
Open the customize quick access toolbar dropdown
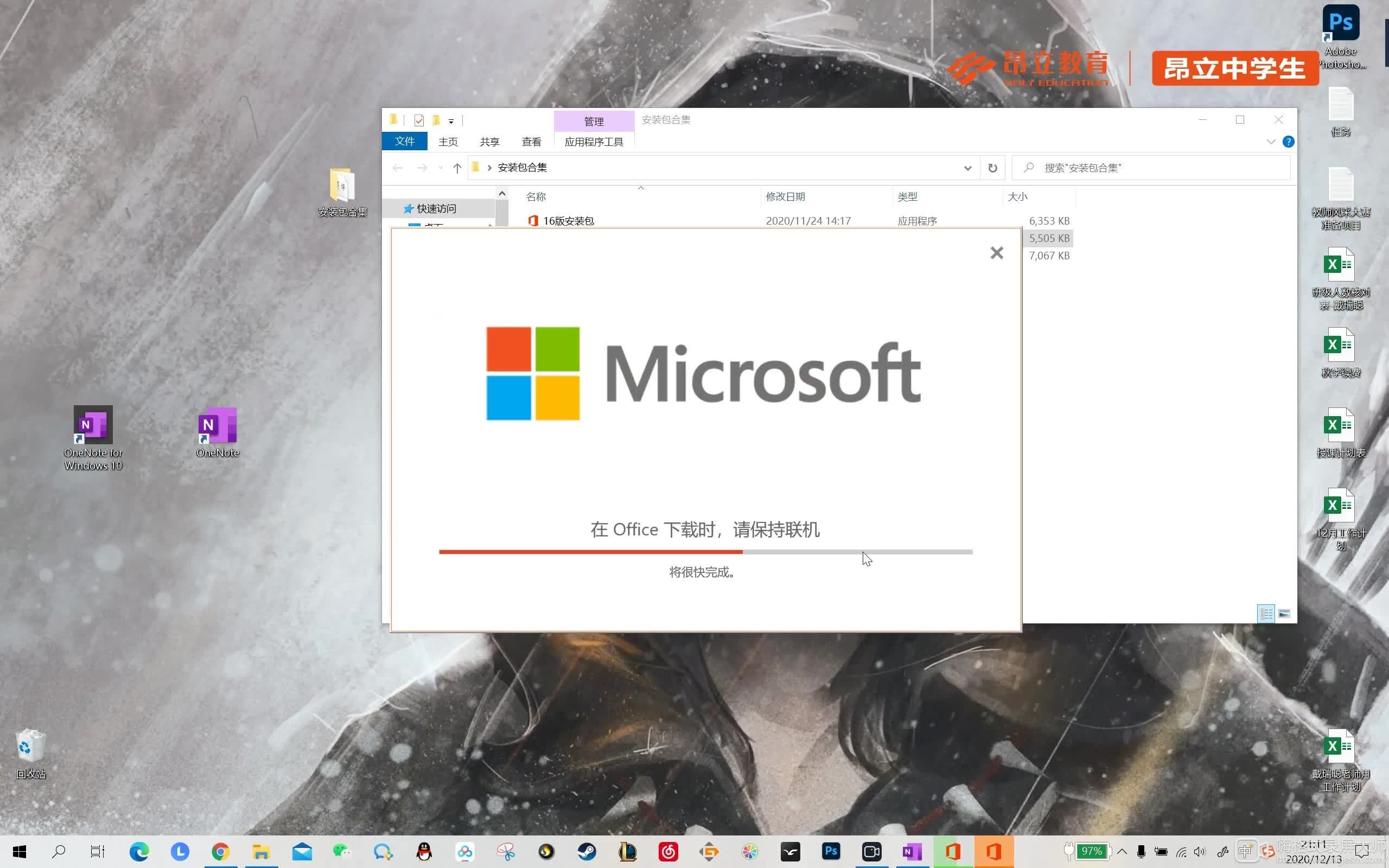(451, 120)
